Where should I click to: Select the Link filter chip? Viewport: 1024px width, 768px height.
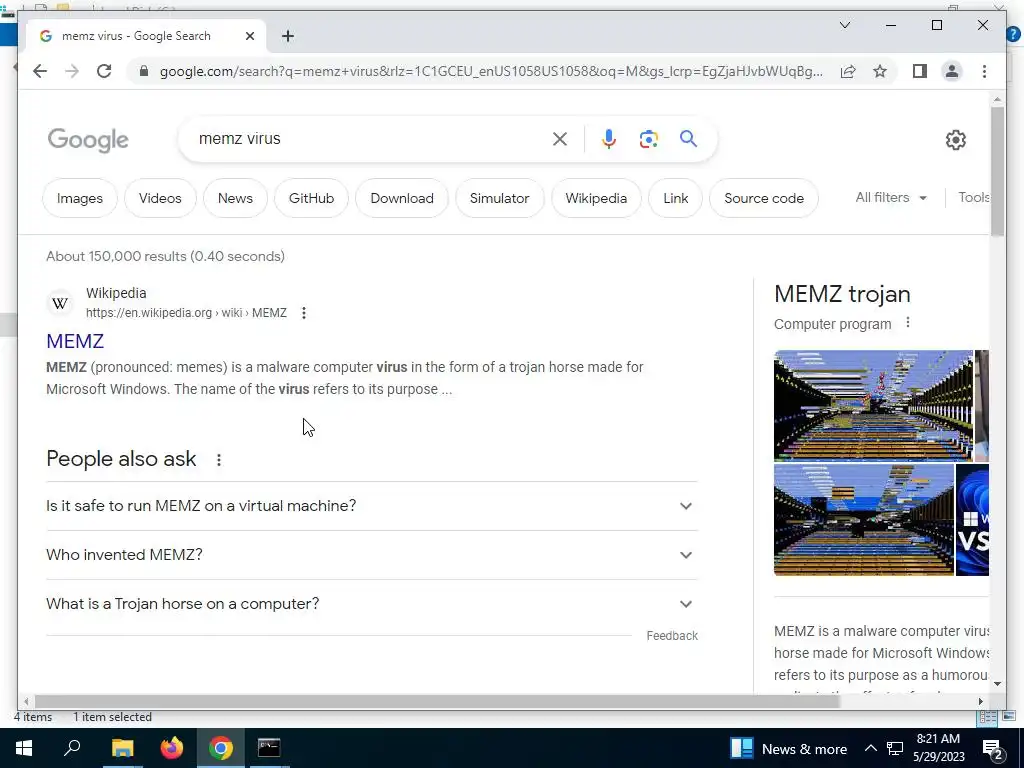pyautogui.click(x=675, y=198)
